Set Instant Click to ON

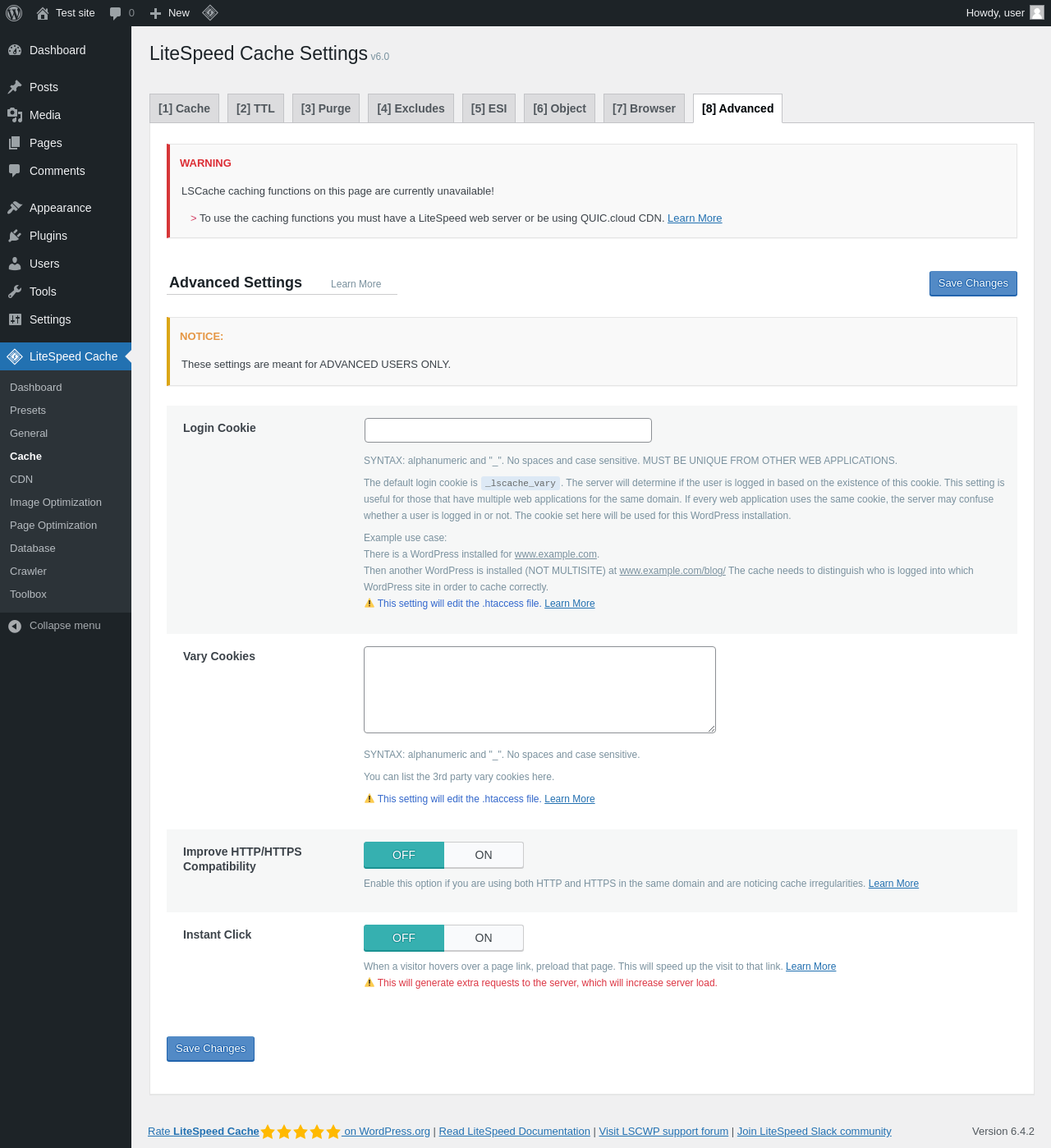coord(484,938)
